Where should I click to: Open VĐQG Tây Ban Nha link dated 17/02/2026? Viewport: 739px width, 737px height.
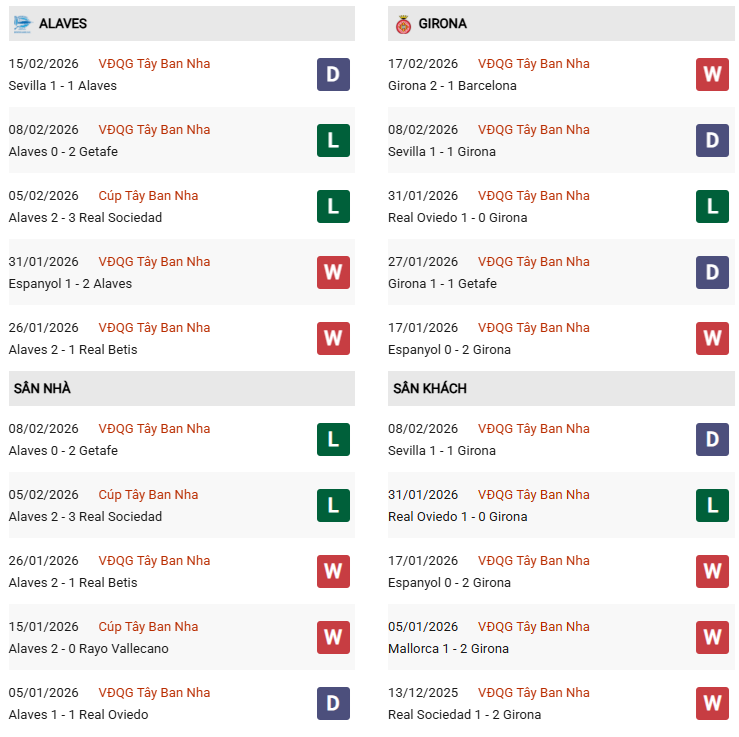click(533, 63)
